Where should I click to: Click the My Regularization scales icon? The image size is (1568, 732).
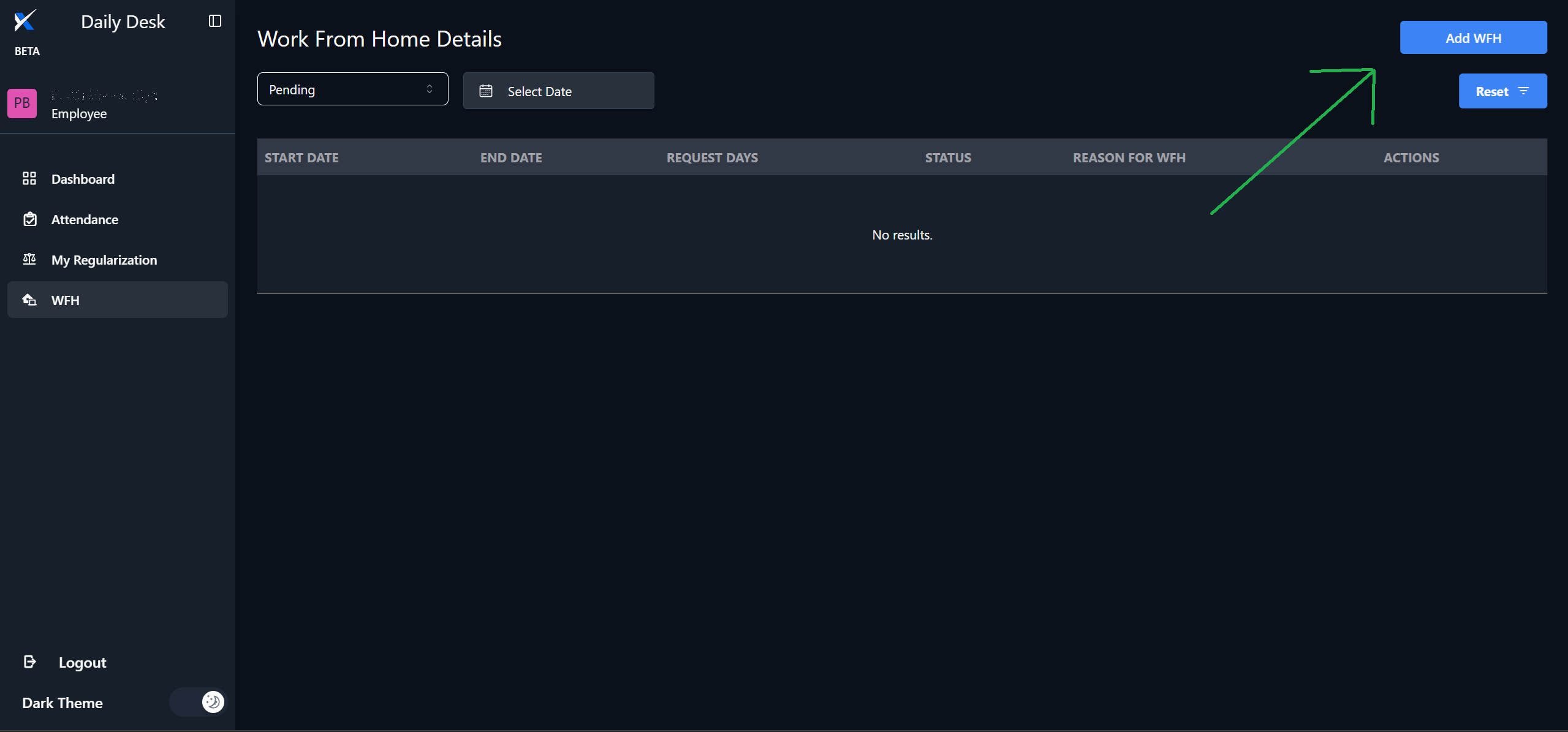[x=29, y=259]
